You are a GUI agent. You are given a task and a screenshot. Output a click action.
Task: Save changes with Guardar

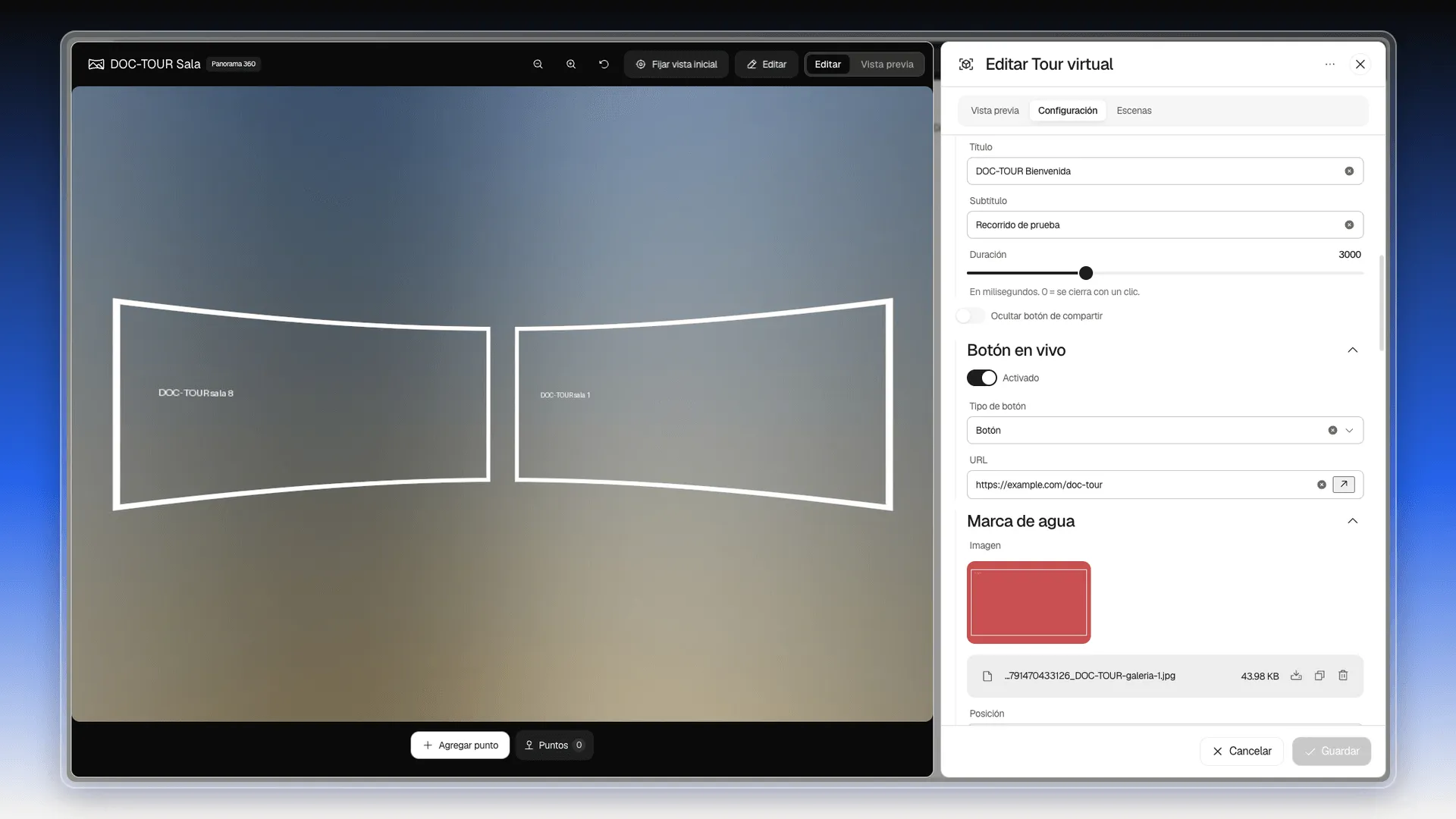[x=1332, y=752]
